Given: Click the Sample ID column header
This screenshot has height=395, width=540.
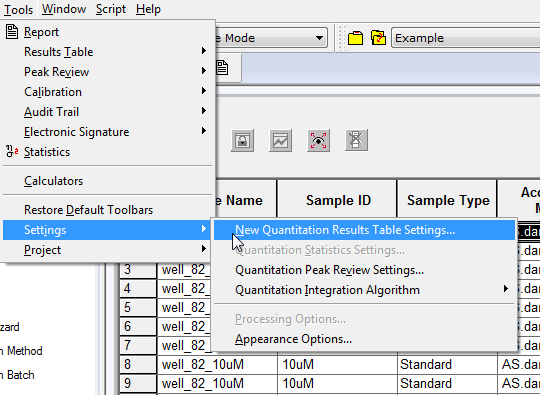Looking at the screenshot, I should click(337, 200).
